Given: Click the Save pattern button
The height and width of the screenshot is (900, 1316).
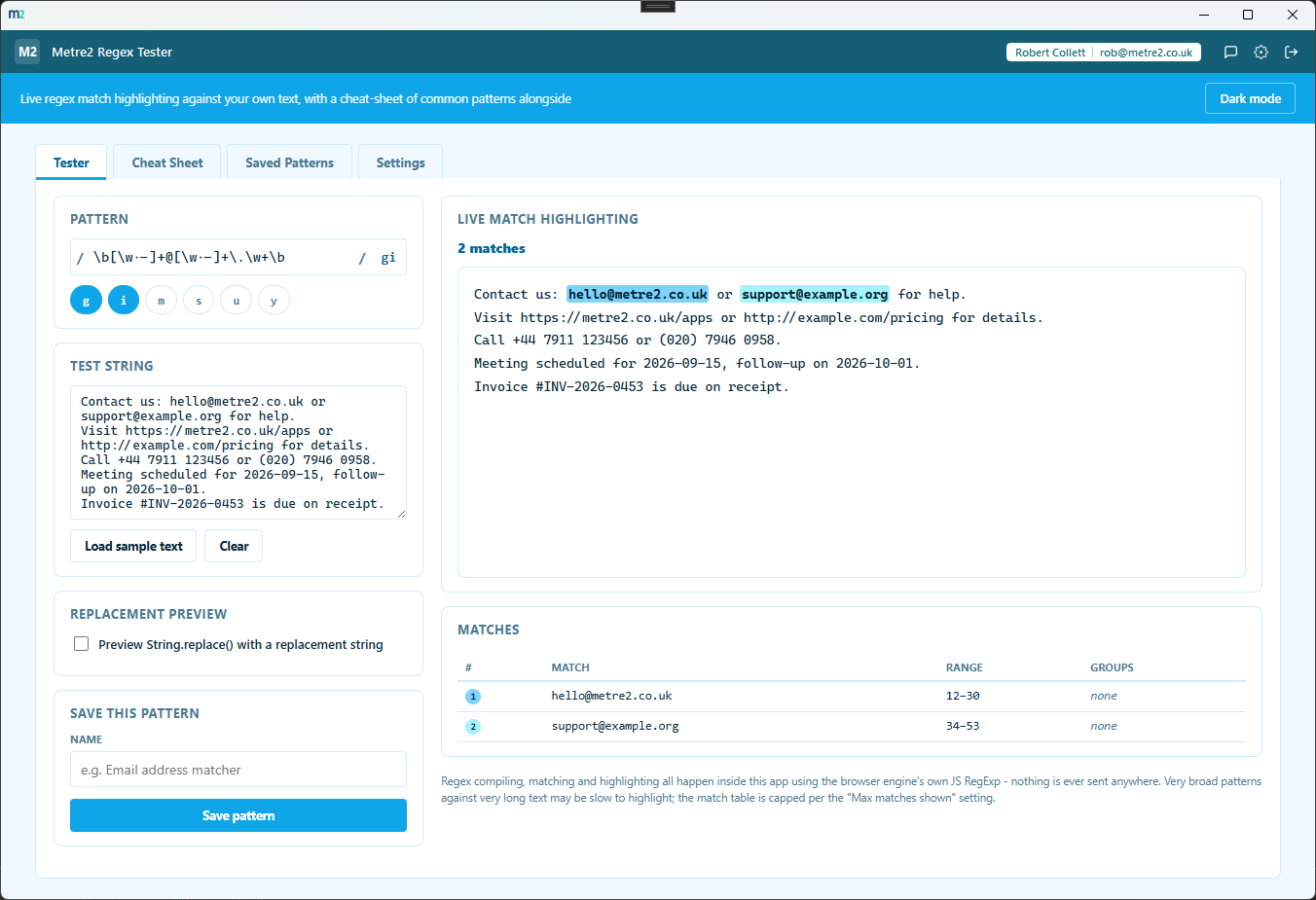Looking at the screenshot, I should [238, 815].
